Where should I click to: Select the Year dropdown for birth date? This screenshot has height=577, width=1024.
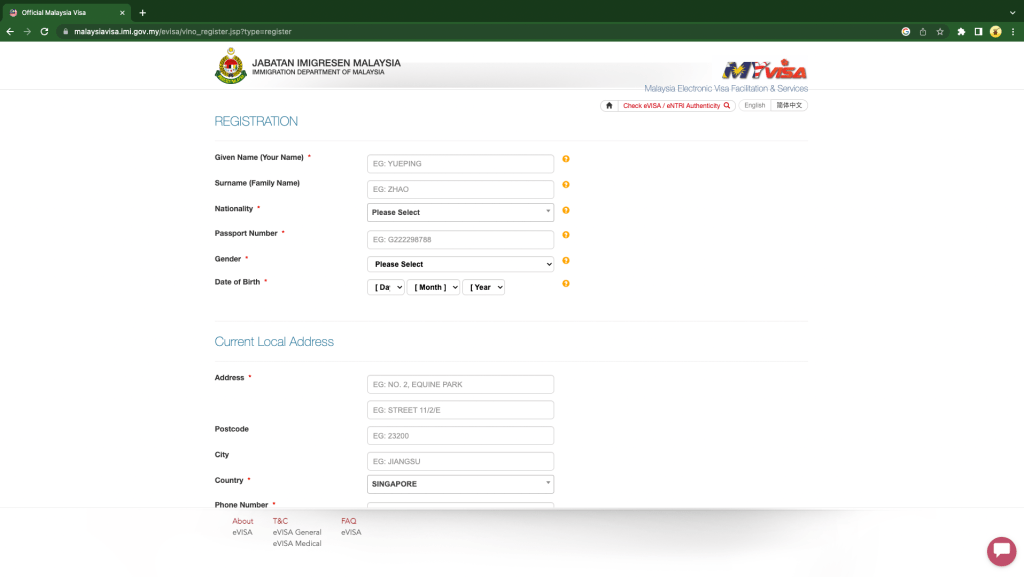click(483, 287)
